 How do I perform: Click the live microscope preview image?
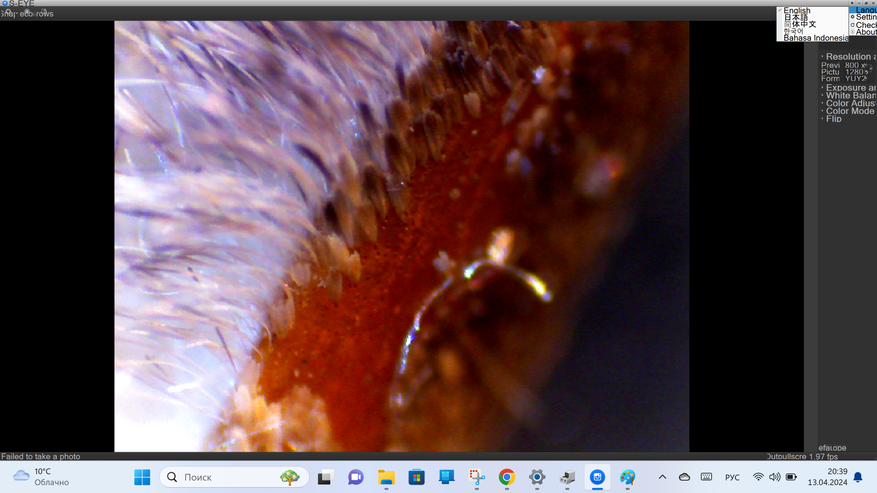402,236
